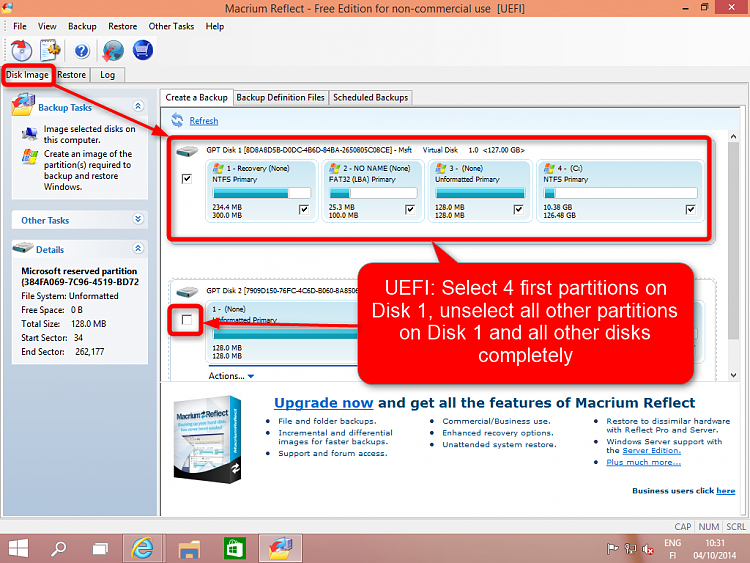Click Image selected disks on this computer
The width and height of the screenshot is (750, 563).
click(x=89, y=134)
